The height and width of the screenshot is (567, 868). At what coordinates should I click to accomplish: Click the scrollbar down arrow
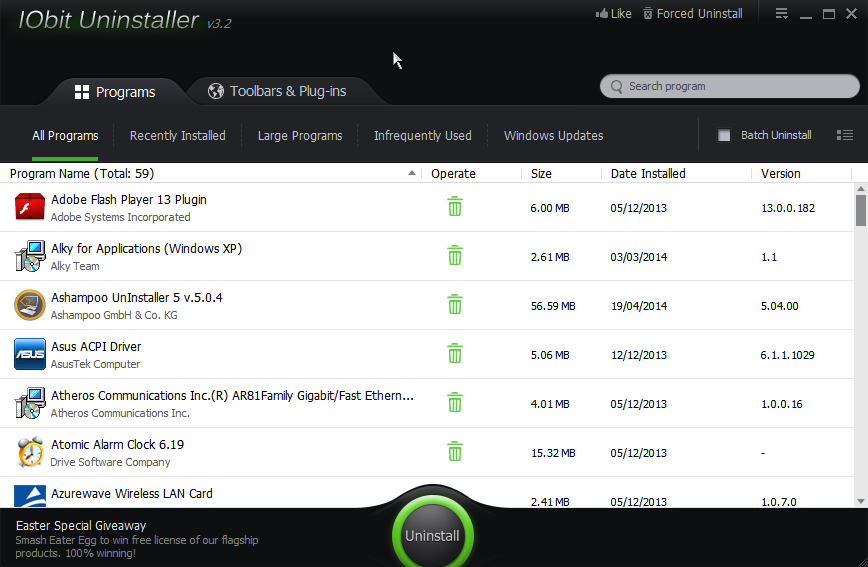861,501
